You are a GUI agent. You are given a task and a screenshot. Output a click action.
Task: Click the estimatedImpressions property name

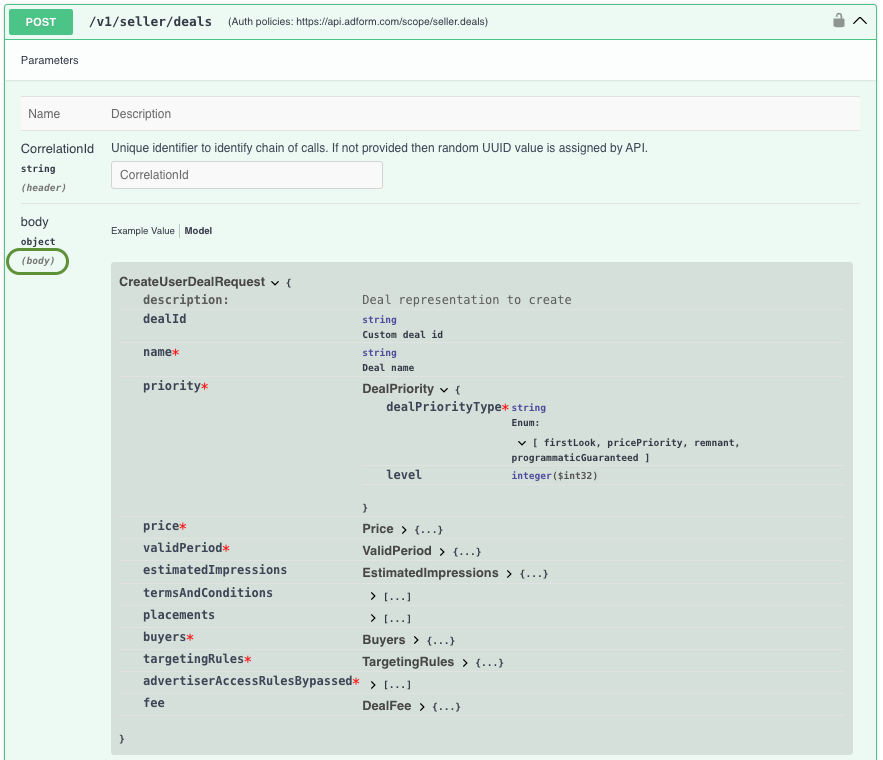215,570
